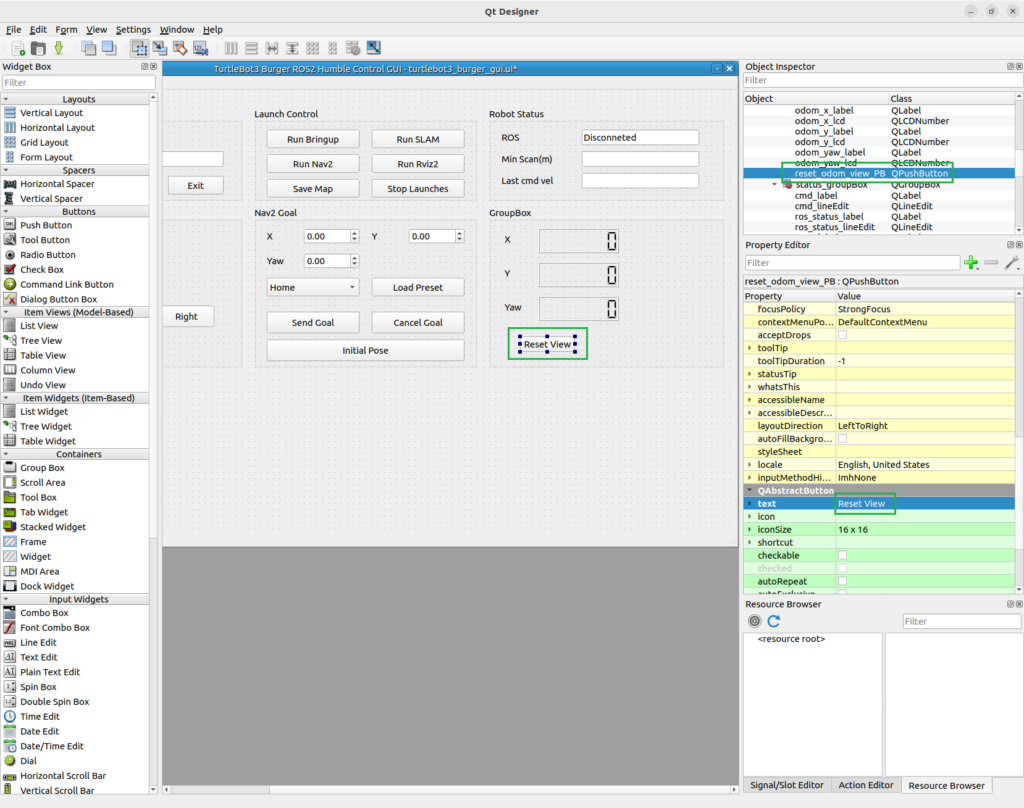
Task: Open the Home preset combo box
Action: tap(313, 287)
